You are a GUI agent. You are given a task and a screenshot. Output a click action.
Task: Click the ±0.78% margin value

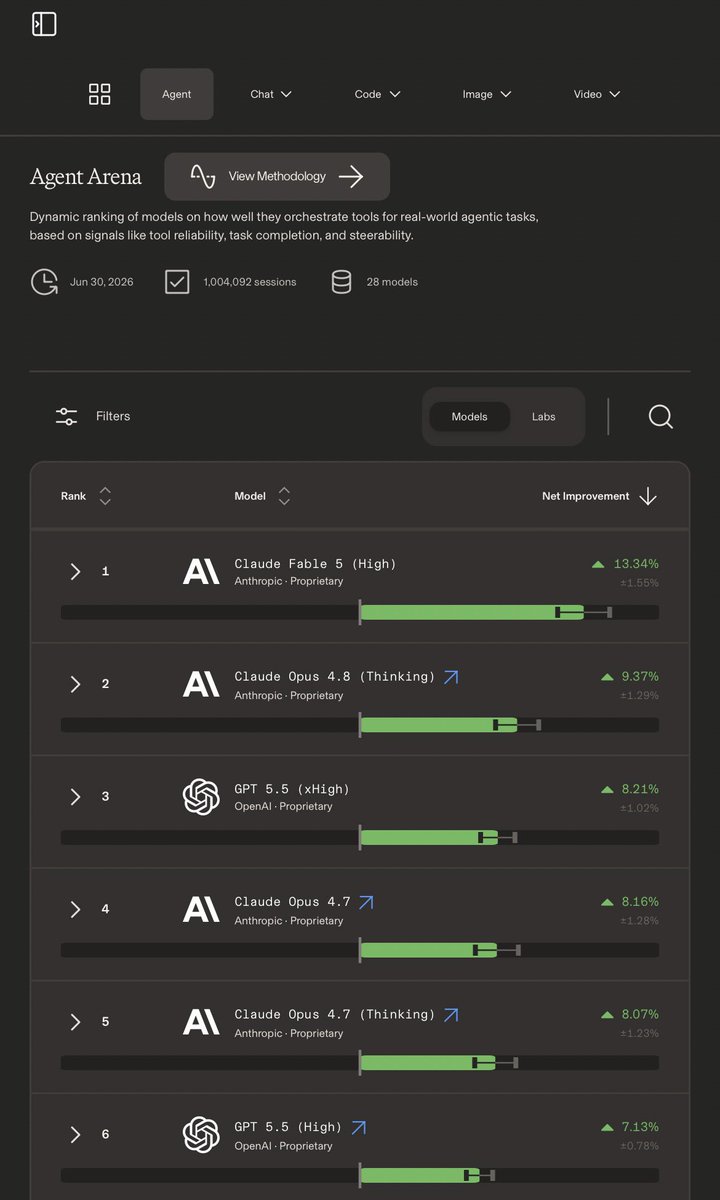click(x=639, y=1145)
